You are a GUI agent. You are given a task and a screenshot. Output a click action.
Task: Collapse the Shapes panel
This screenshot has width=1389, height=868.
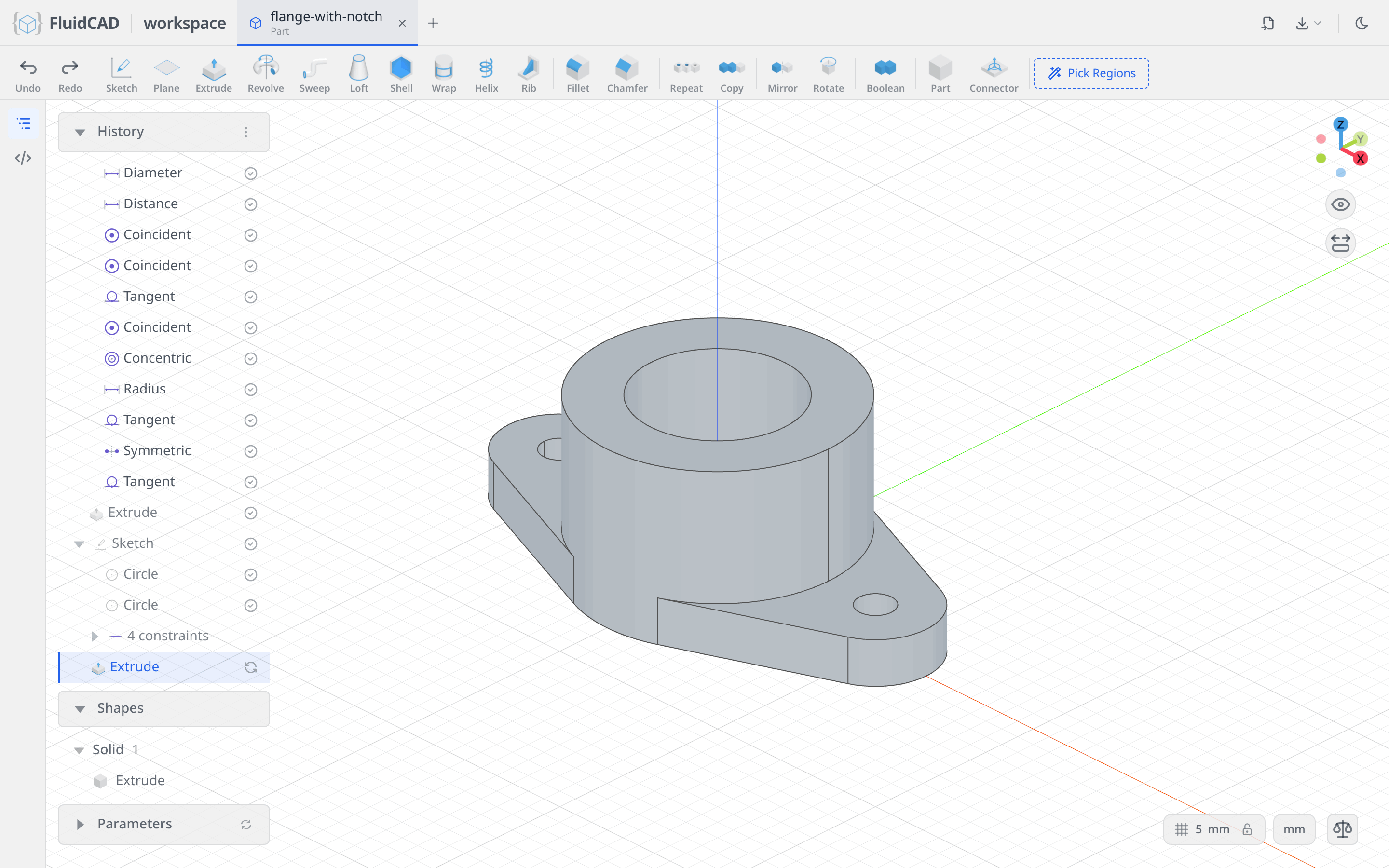(x=80, y=708)
